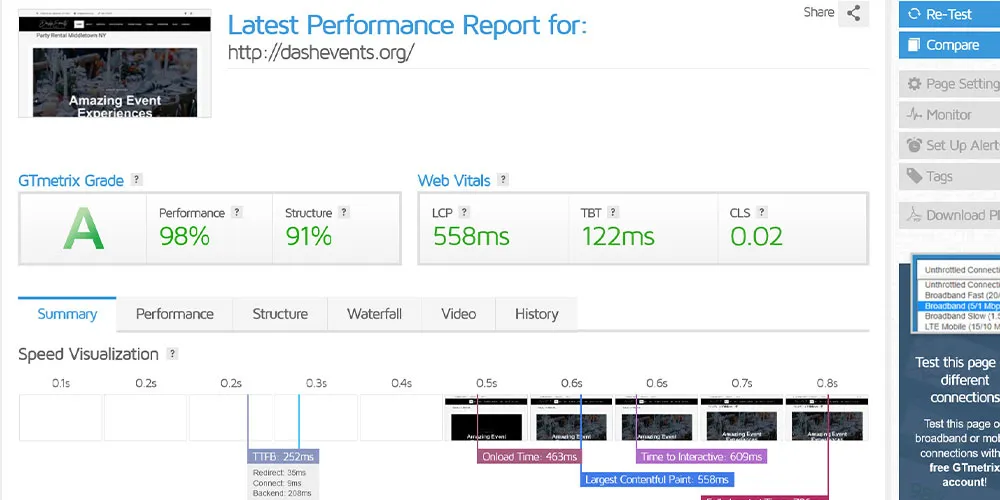Open help icon beside GTmetrix Grade
The image size is (1000, 500).
[136, 180]
